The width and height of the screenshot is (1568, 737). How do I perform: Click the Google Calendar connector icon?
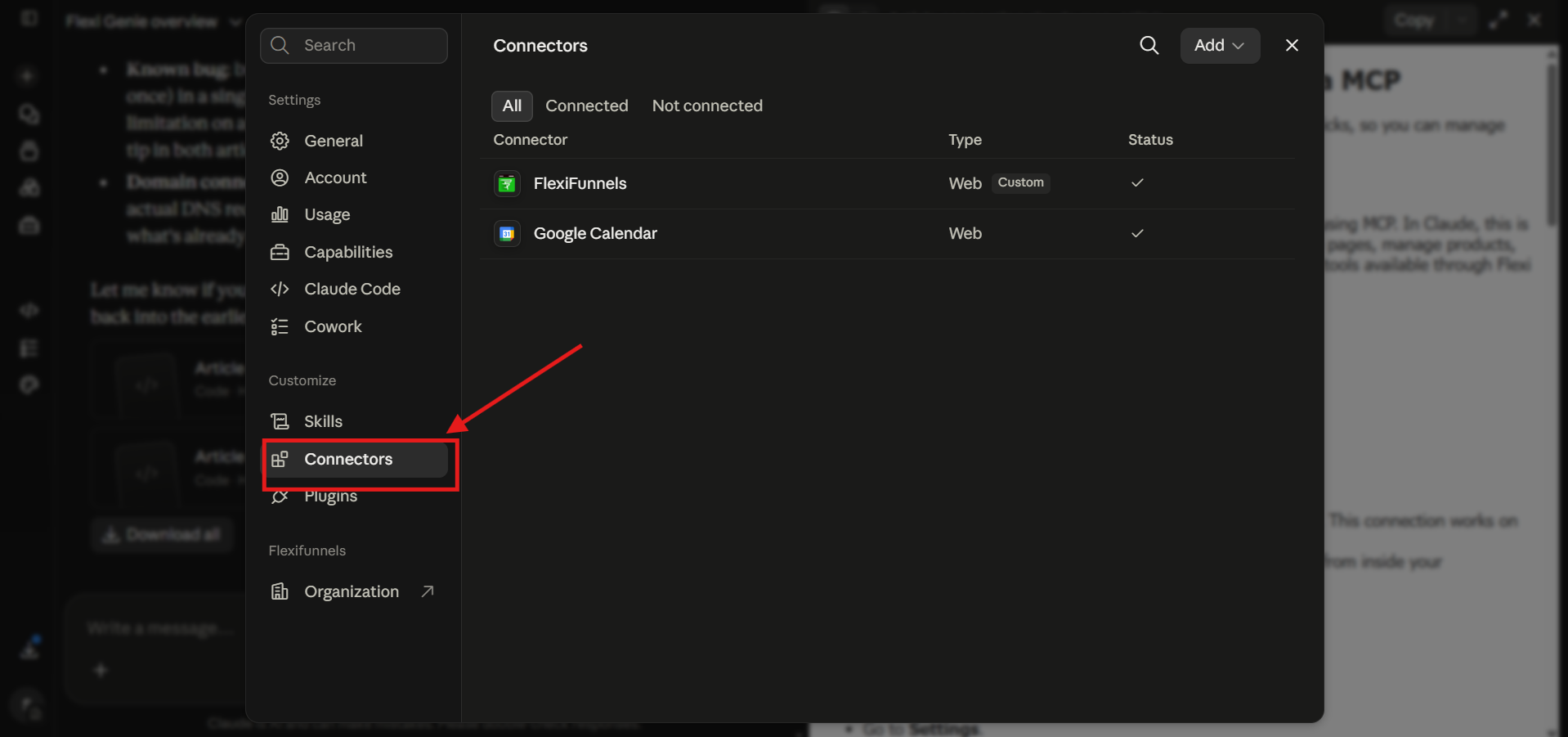click(x=507, y=233)
